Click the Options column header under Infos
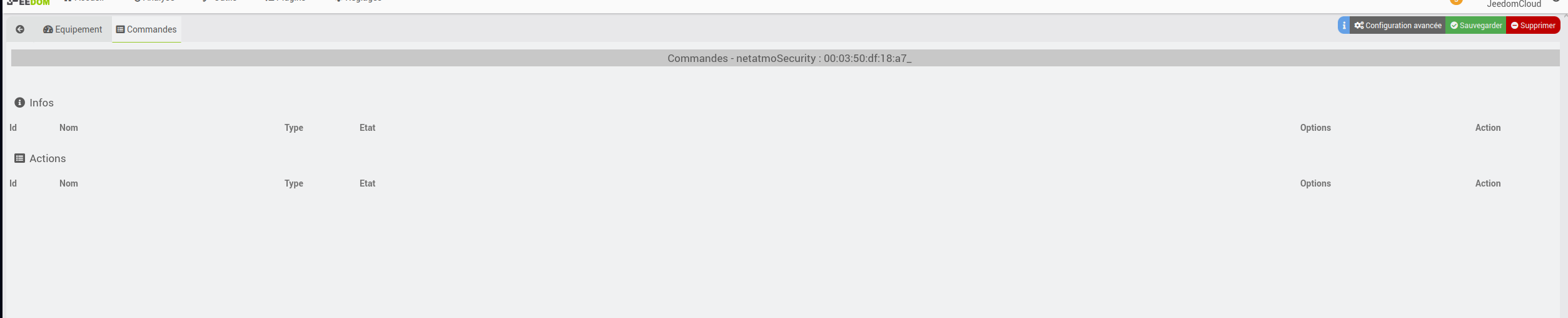Screen dimensions: 1568x318 tap(1315, 128)
